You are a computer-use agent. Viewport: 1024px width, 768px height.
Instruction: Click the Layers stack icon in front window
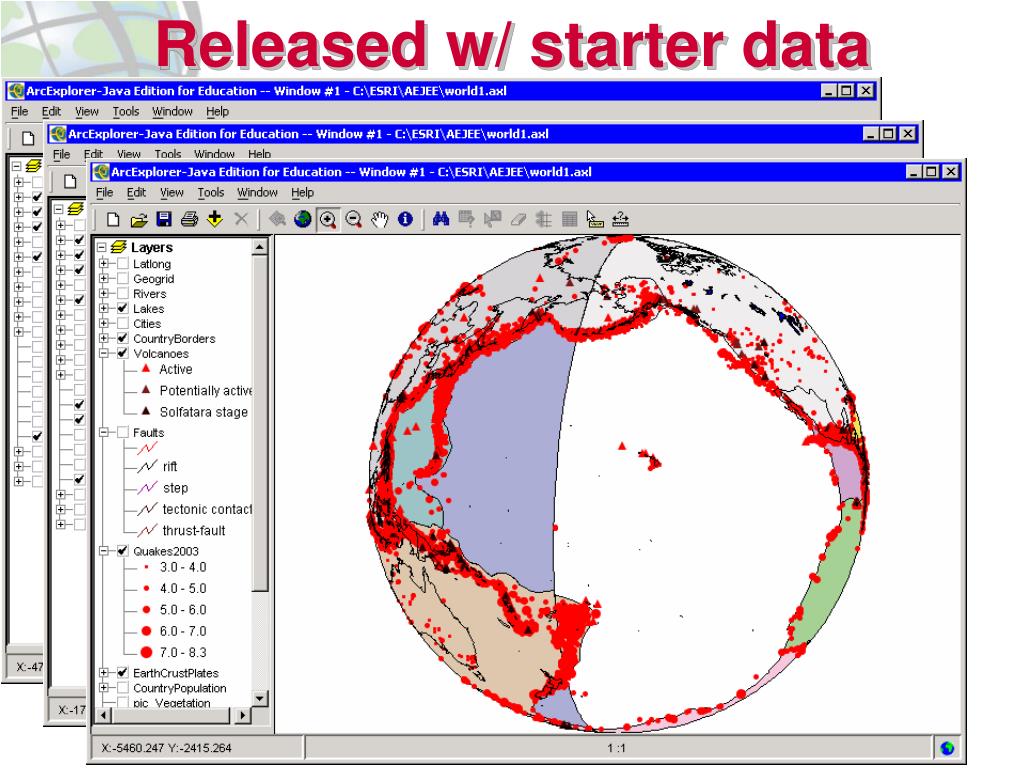pyautogui.click(x=118, y=247)
